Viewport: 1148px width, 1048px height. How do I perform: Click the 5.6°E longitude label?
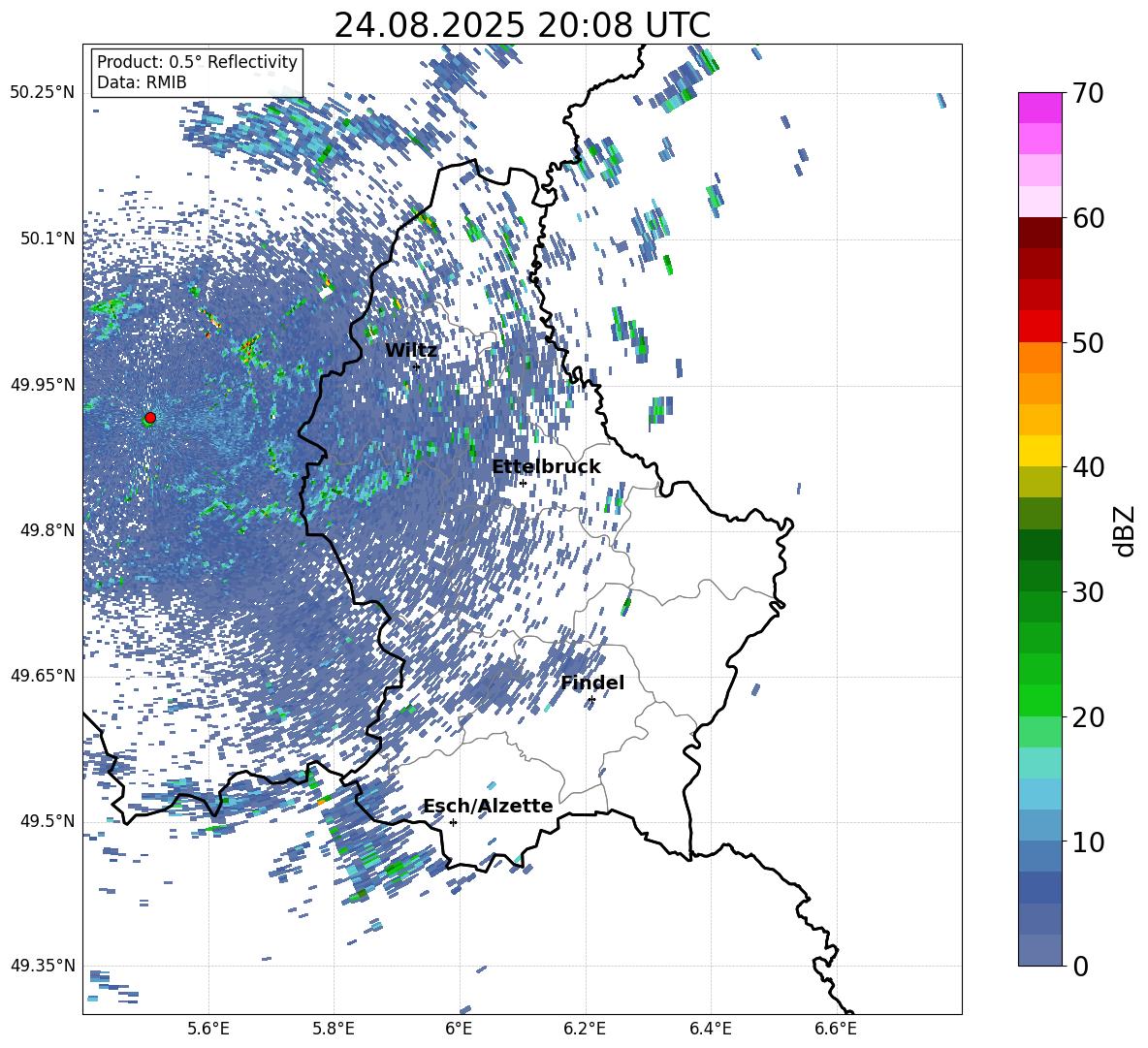tap(208, 1029)
